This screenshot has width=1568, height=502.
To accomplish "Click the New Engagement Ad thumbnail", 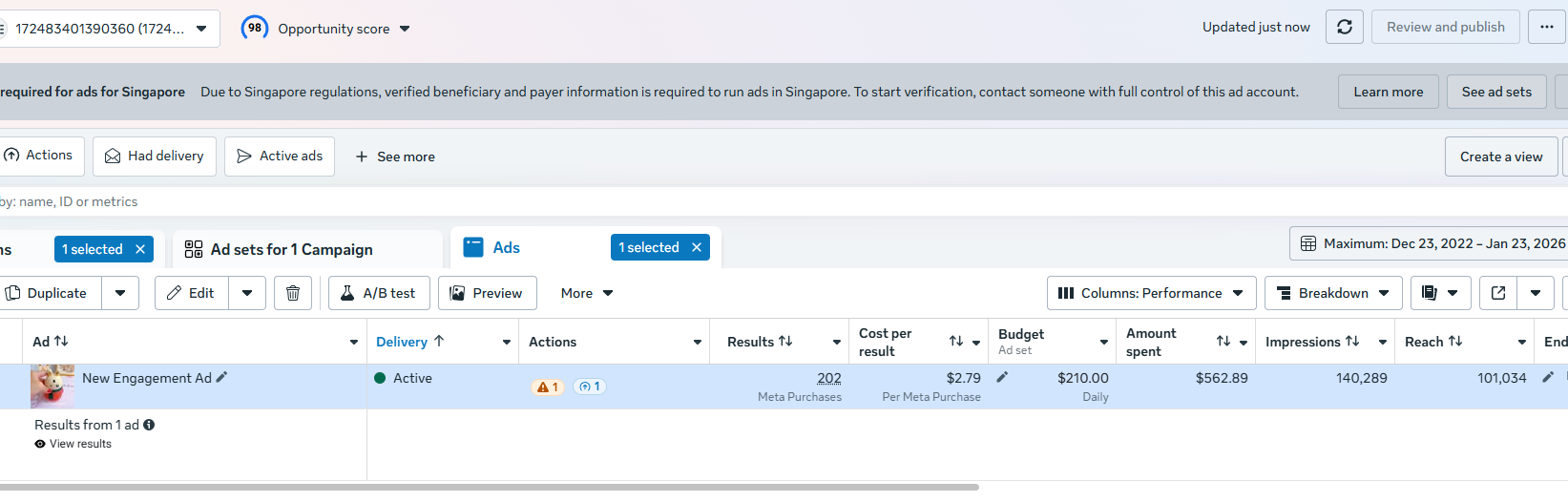I will (x=52, y=387).
